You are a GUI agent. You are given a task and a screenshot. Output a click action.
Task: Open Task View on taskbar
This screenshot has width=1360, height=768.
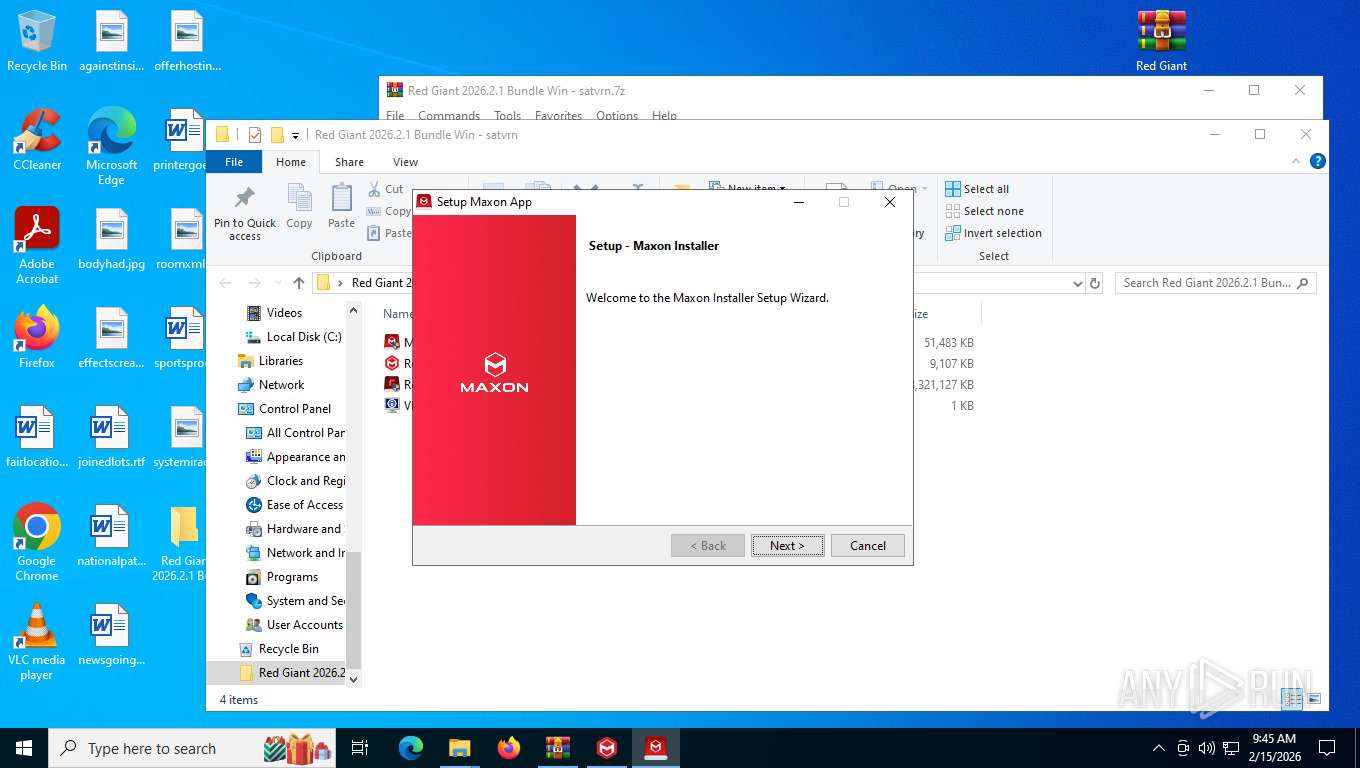360,748
